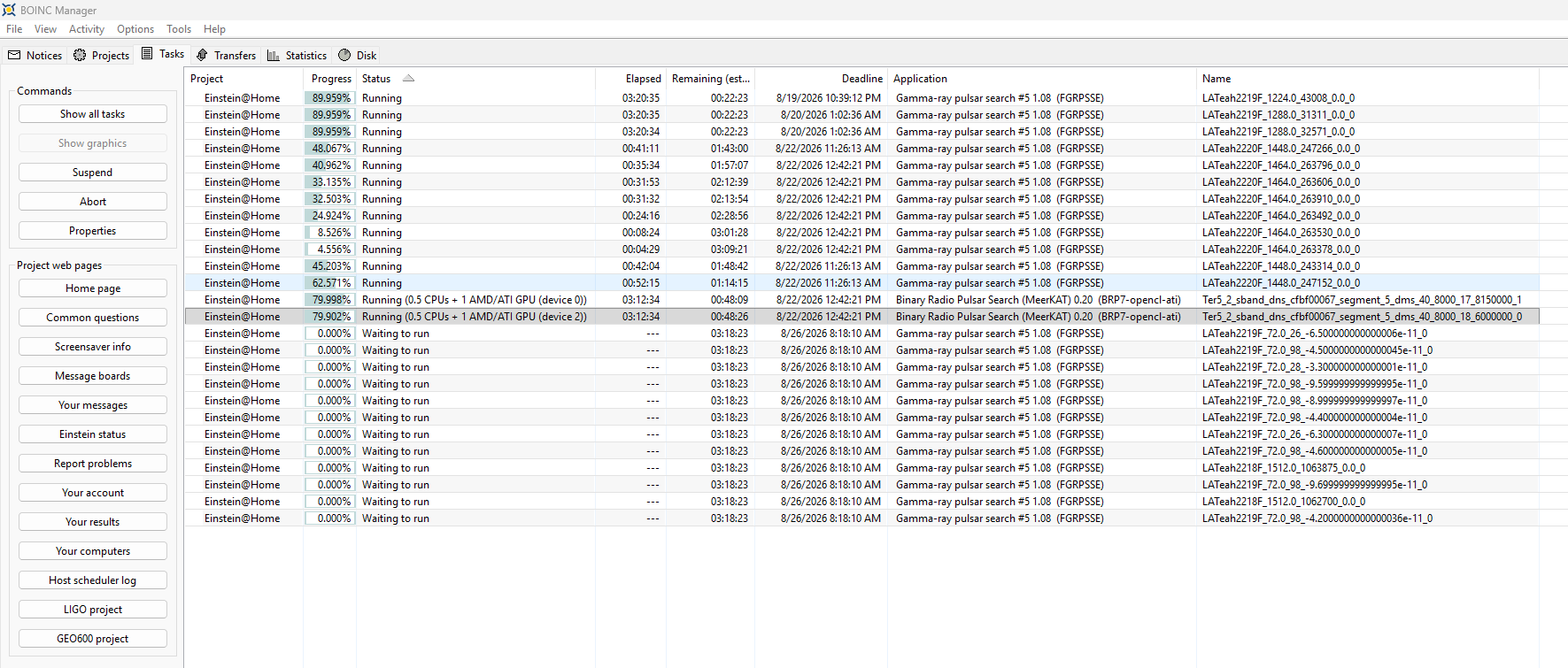Viewport: 1568px width, 668px height.
Task: Select task LATeah2220F_1448.0_243314_0.0_0
Action: click(x=1281, y=266)
